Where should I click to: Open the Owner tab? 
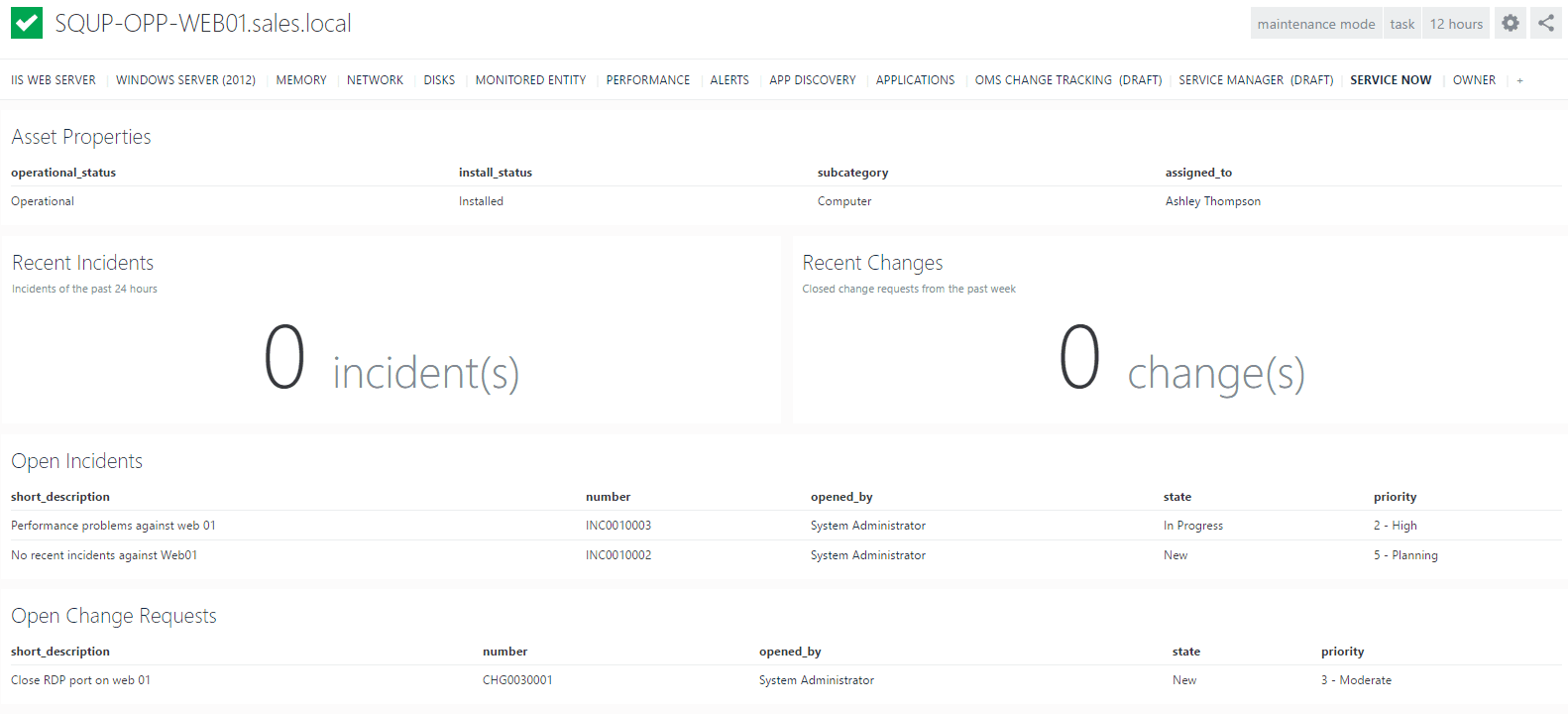(x=1474, y=80)
